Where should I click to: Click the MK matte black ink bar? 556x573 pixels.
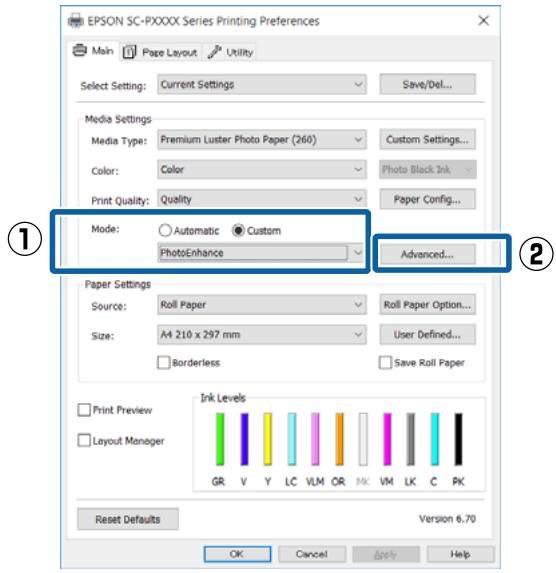(x=363, y=439)
